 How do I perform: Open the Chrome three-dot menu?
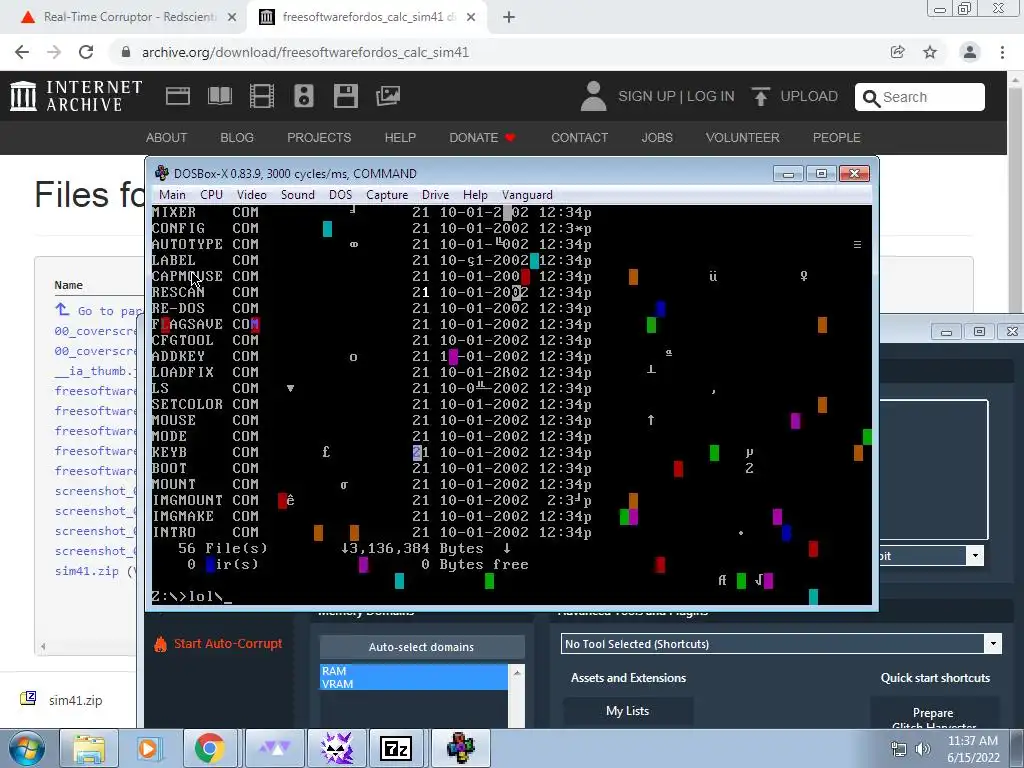[x=1002, y=52]
